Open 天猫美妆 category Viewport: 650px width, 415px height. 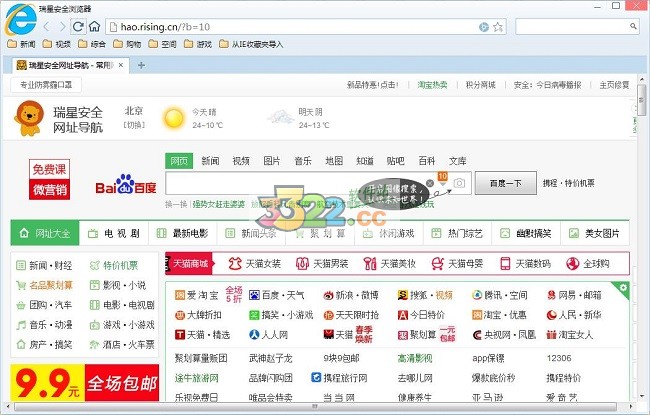coord(390,264)
